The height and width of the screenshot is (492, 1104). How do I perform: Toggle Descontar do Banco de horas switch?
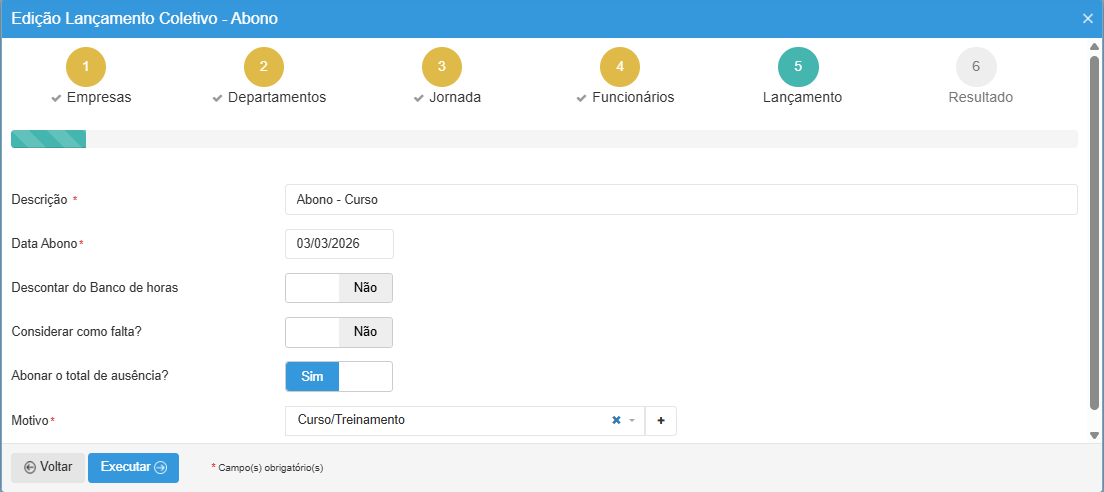[x=339, y=288]
